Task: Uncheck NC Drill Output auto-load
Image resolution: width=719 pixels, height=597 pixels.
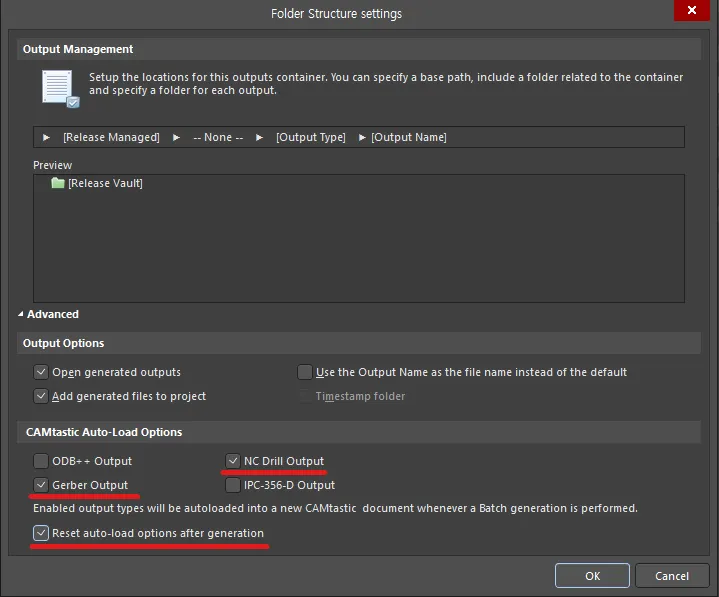Action: pos(233,461)
